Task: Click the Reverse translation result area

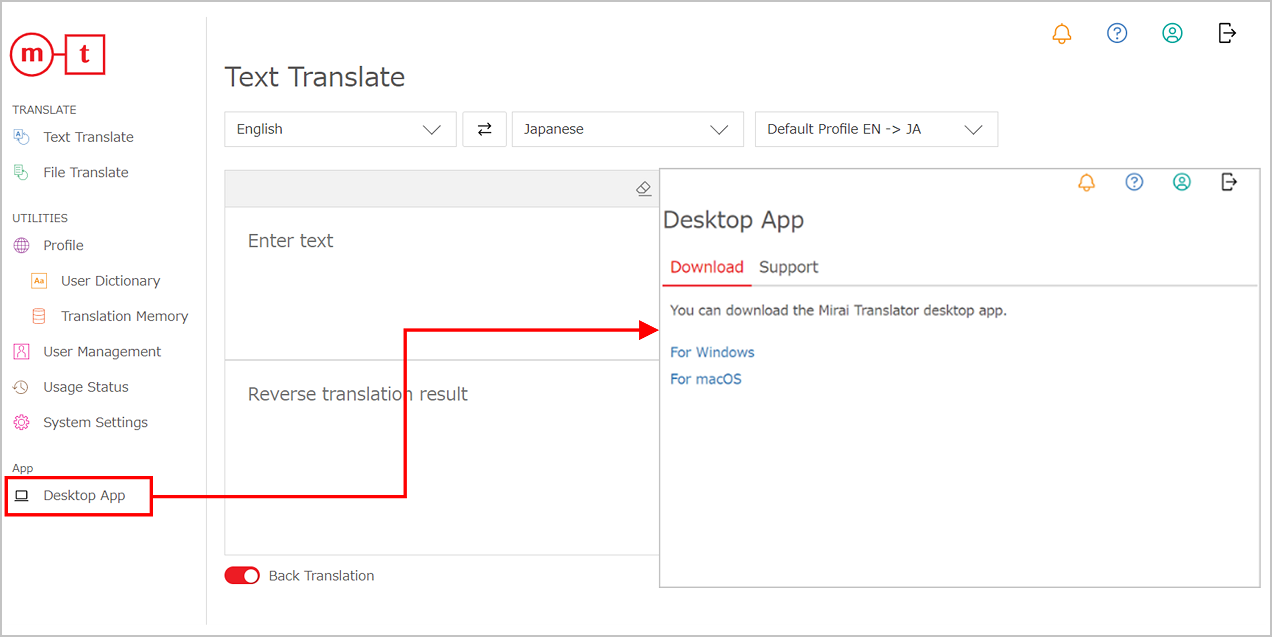Action: tap(442, 457)
